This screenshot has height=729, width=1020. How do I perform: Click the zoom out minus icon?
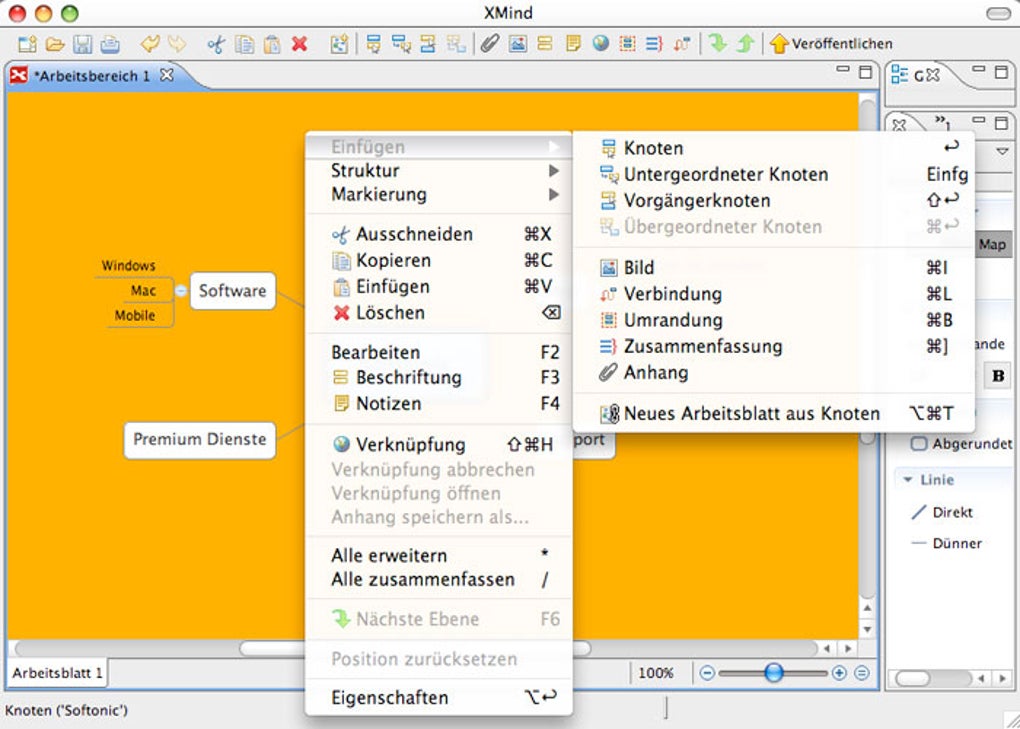pyautogui.click(x=707, y=673)
